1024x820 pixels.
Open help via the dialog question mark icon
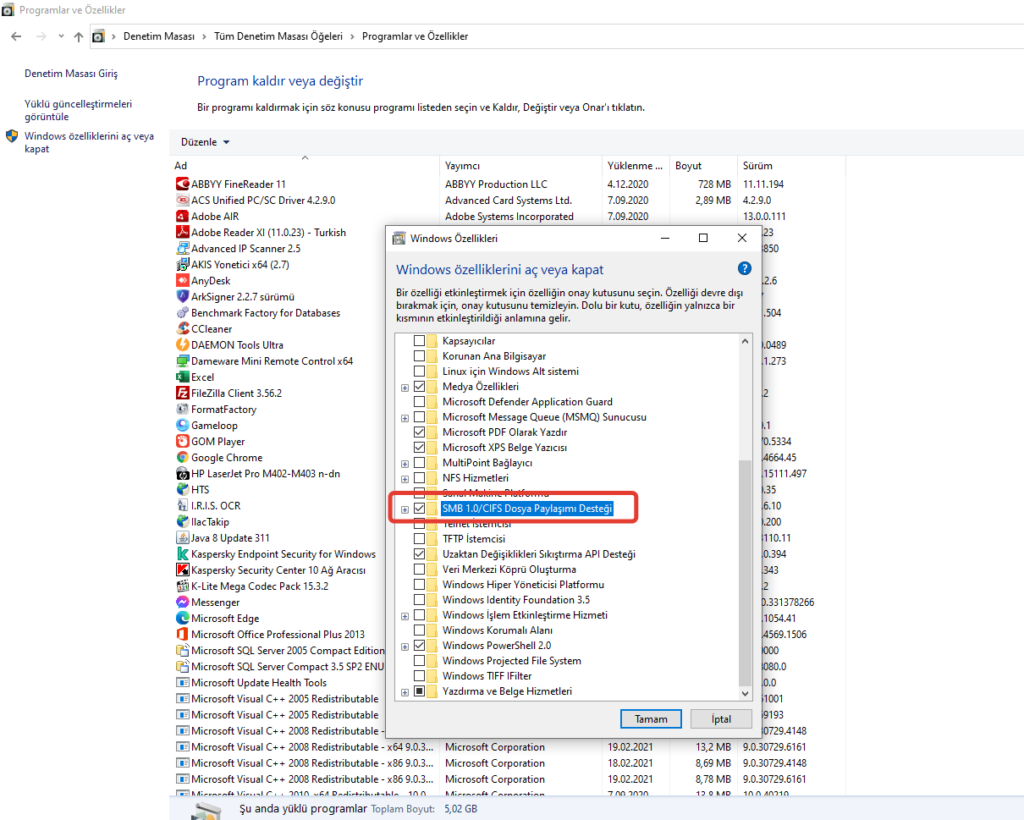[744, 268]
